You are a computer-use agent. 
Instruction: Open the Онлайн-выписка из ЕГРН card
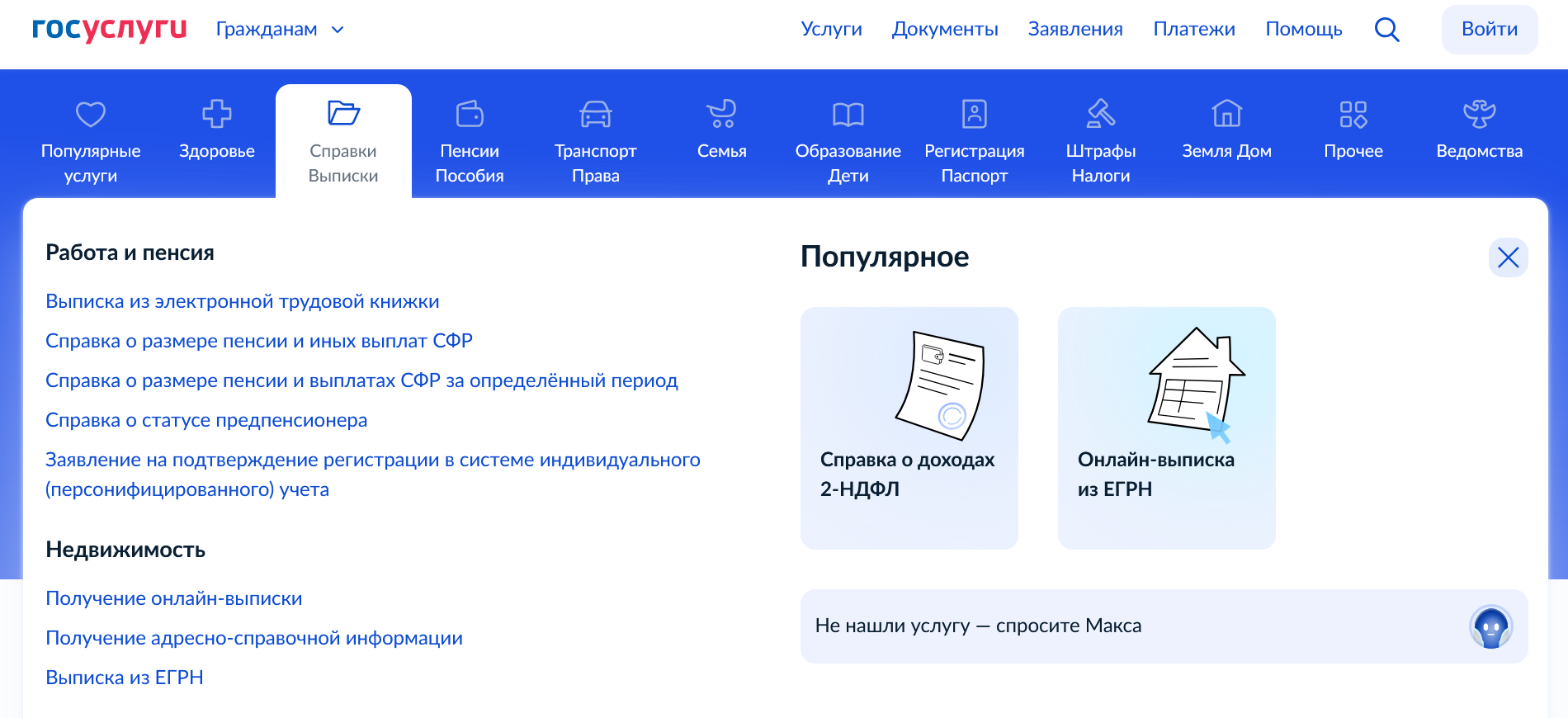pyautogui.click(x=1166, y=427)
